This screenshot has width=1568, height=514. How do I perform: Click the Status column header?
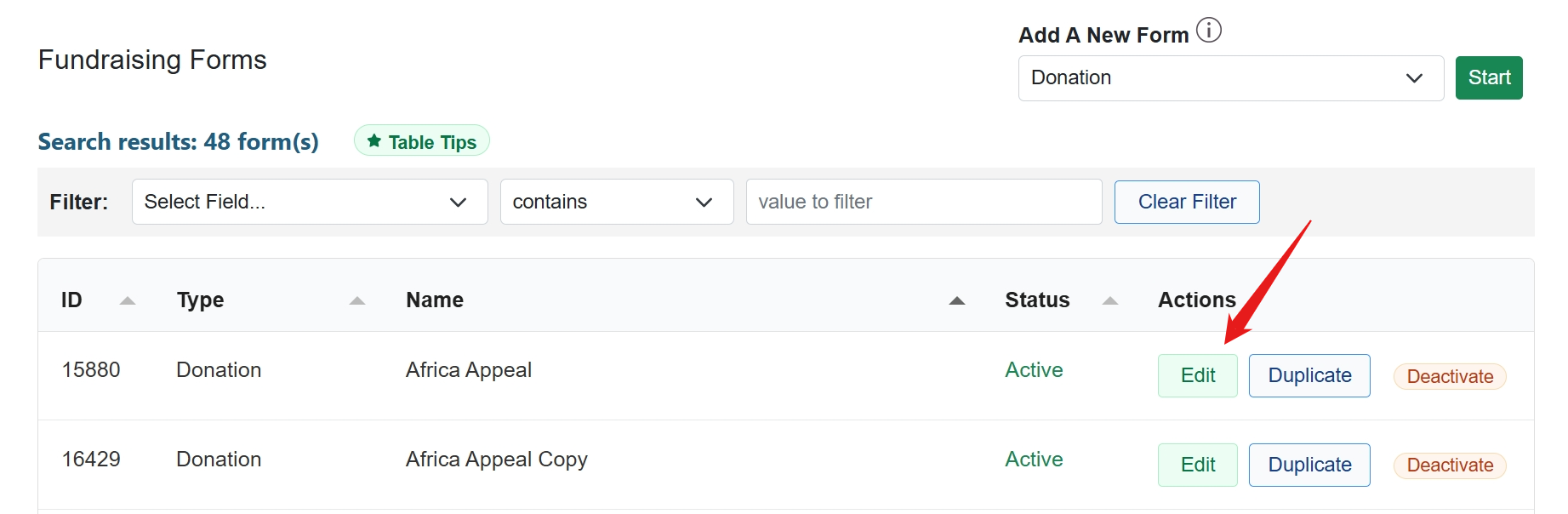pos(1037,300)
